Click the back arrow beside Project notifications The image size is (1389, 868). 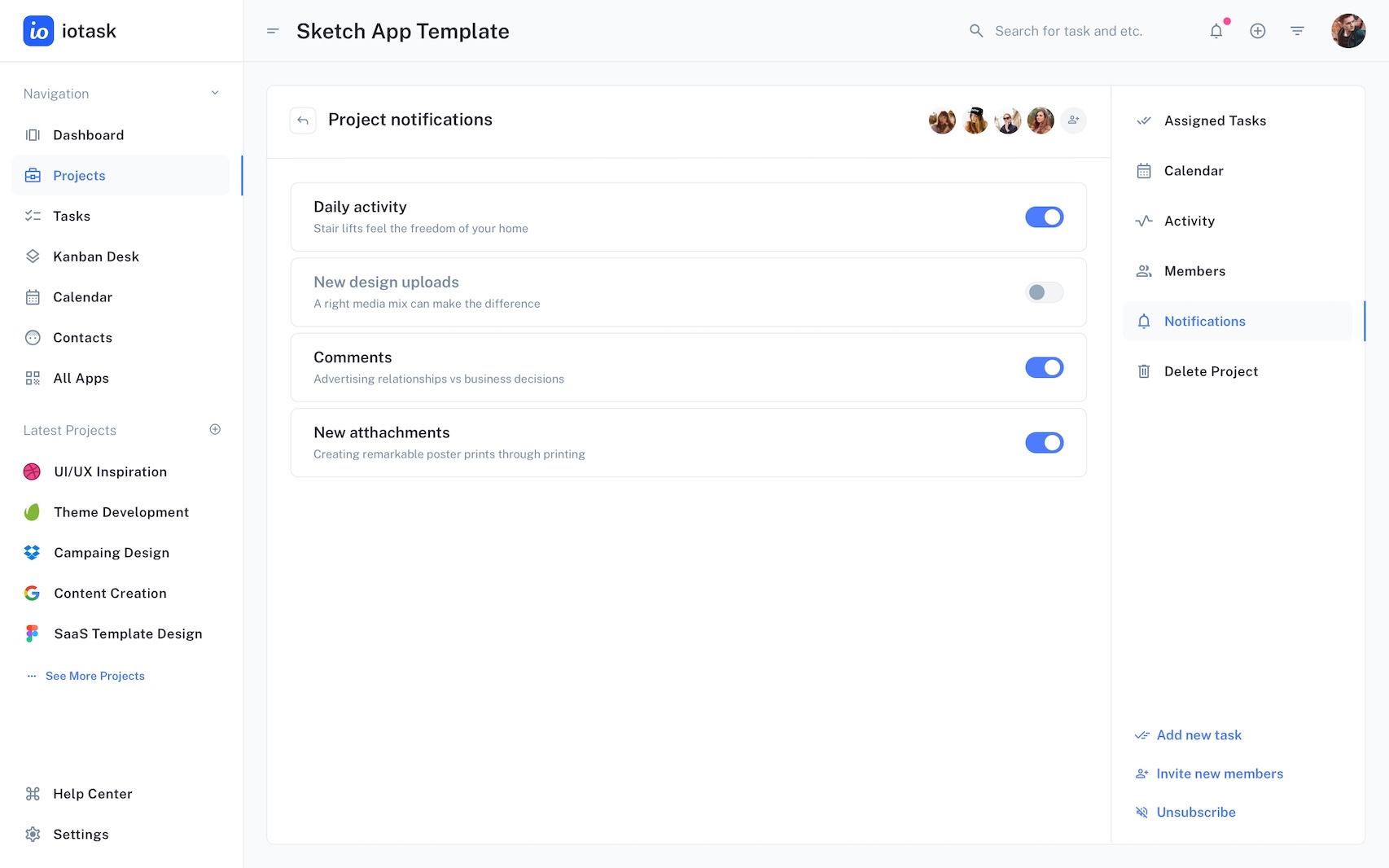(x=303, y=121)
